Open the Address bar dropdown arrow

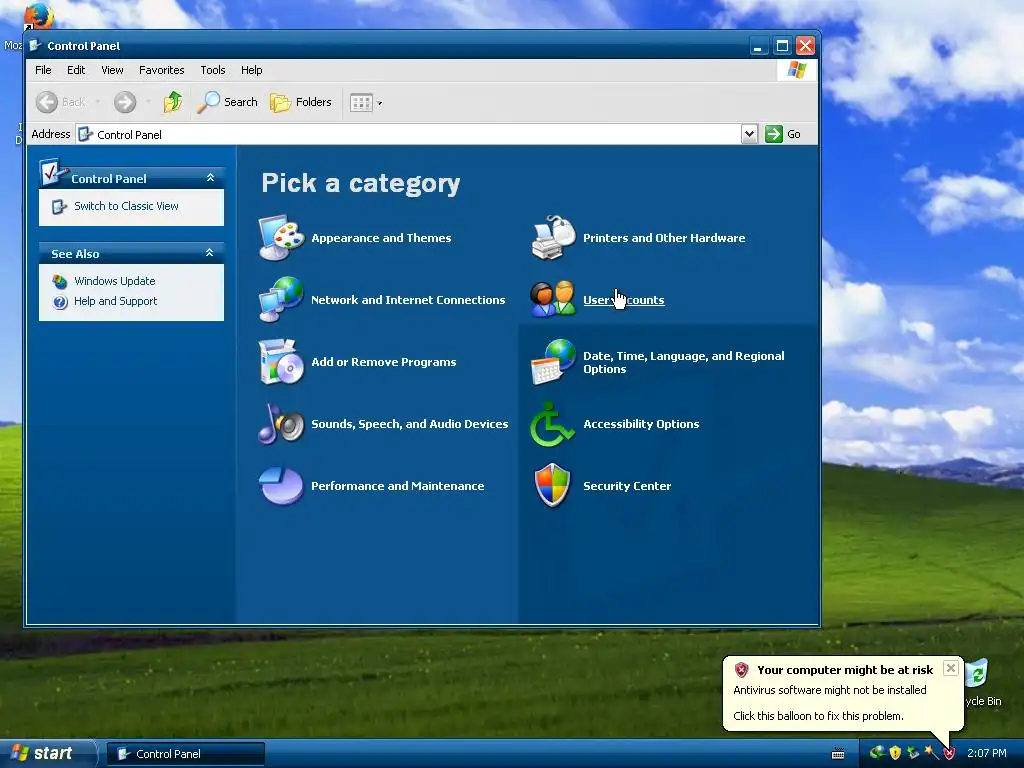[x=749, y=134]
